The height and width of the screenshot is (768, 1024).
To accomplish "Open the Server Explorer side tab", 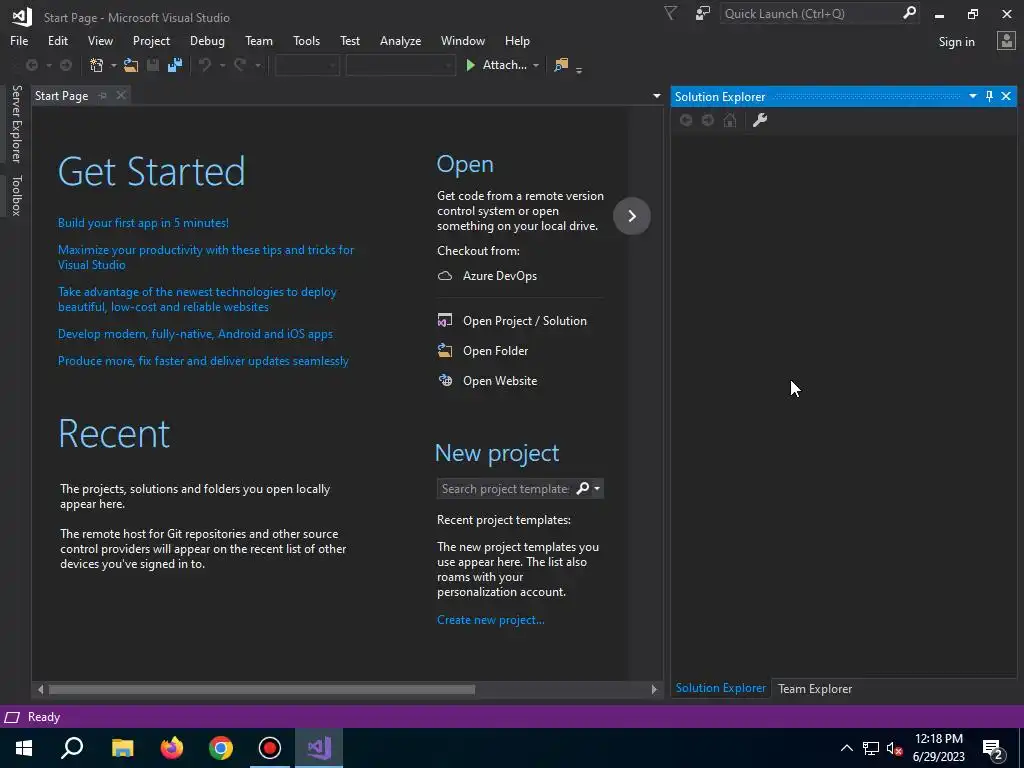I will (16, 123).
